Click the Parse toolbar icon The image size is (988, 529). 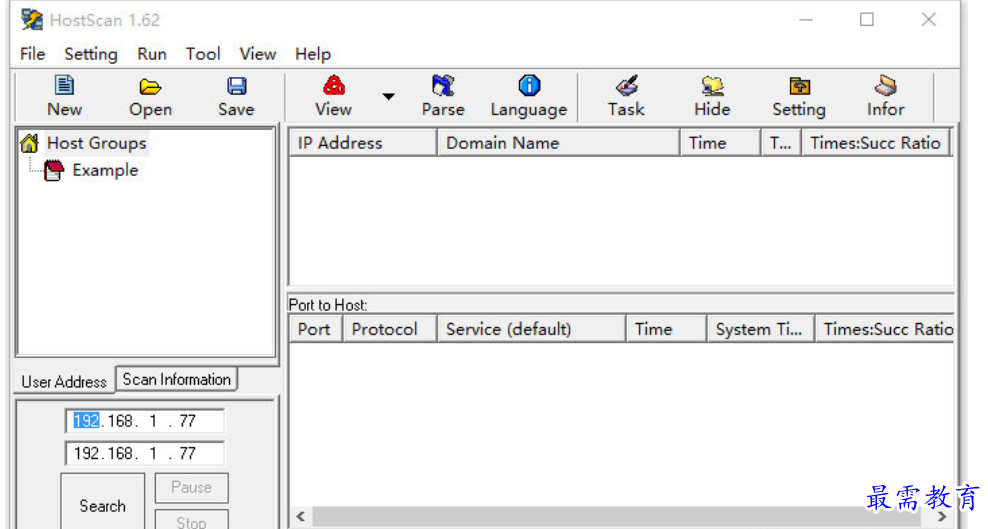(x=442, y=96)
